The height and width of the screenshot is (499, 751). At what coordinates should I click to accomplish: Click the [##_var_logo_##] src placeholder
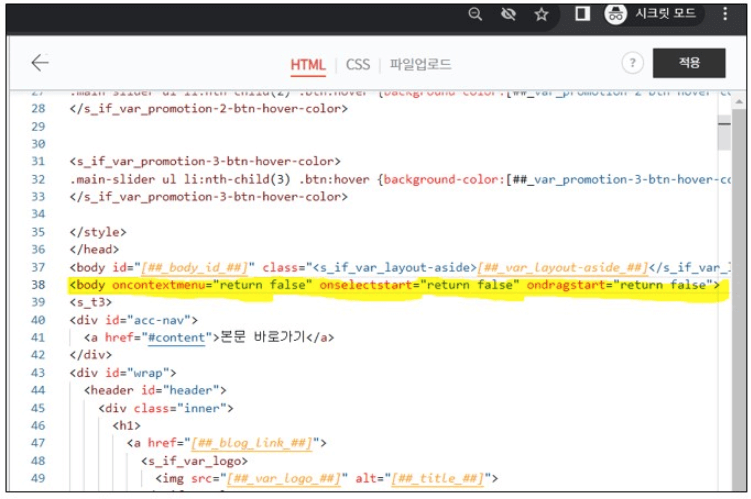(x=284, y=479)
